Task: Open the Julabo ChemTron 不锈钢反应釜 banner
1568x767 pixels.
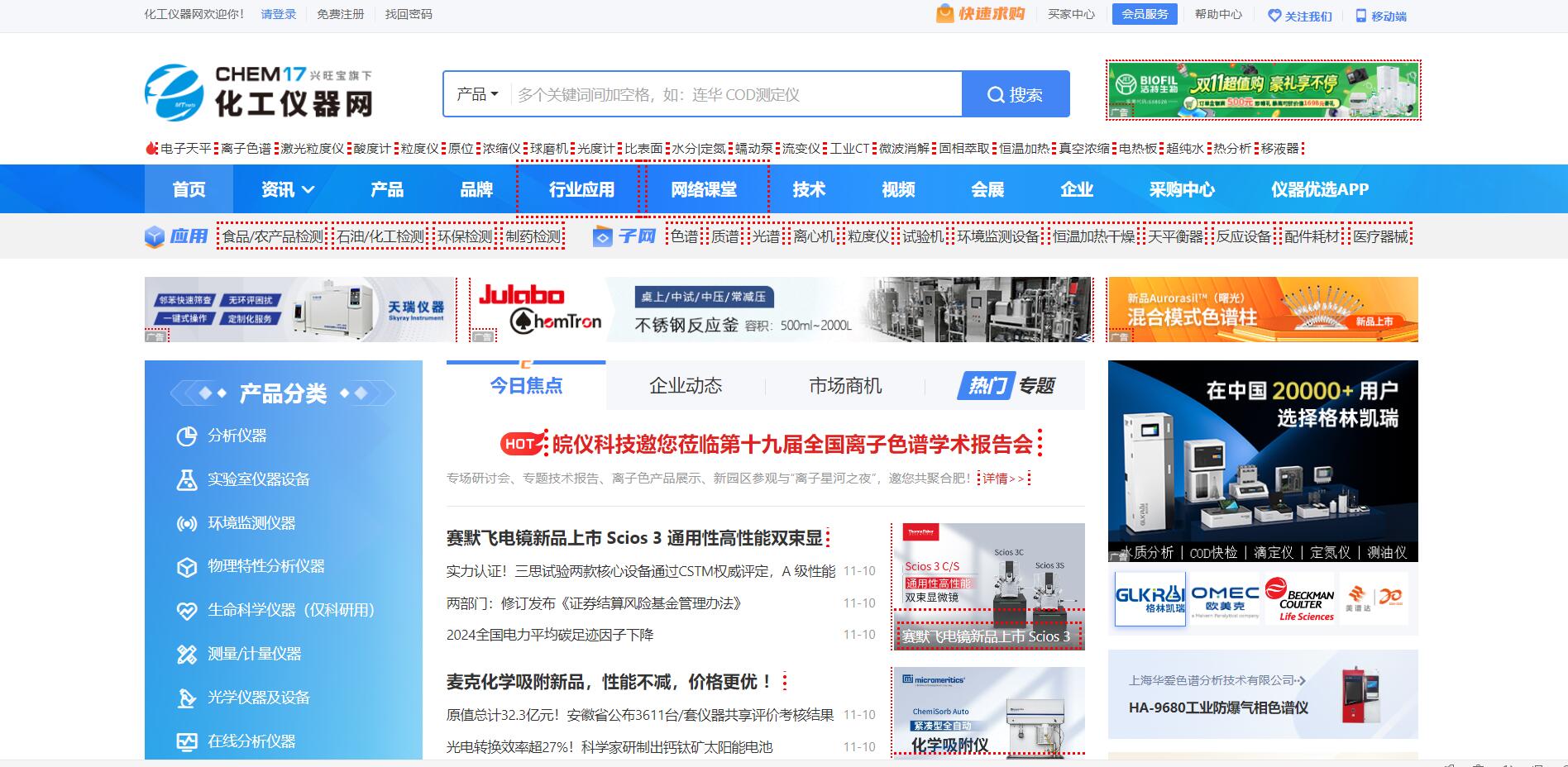Action: click(781, 309)
